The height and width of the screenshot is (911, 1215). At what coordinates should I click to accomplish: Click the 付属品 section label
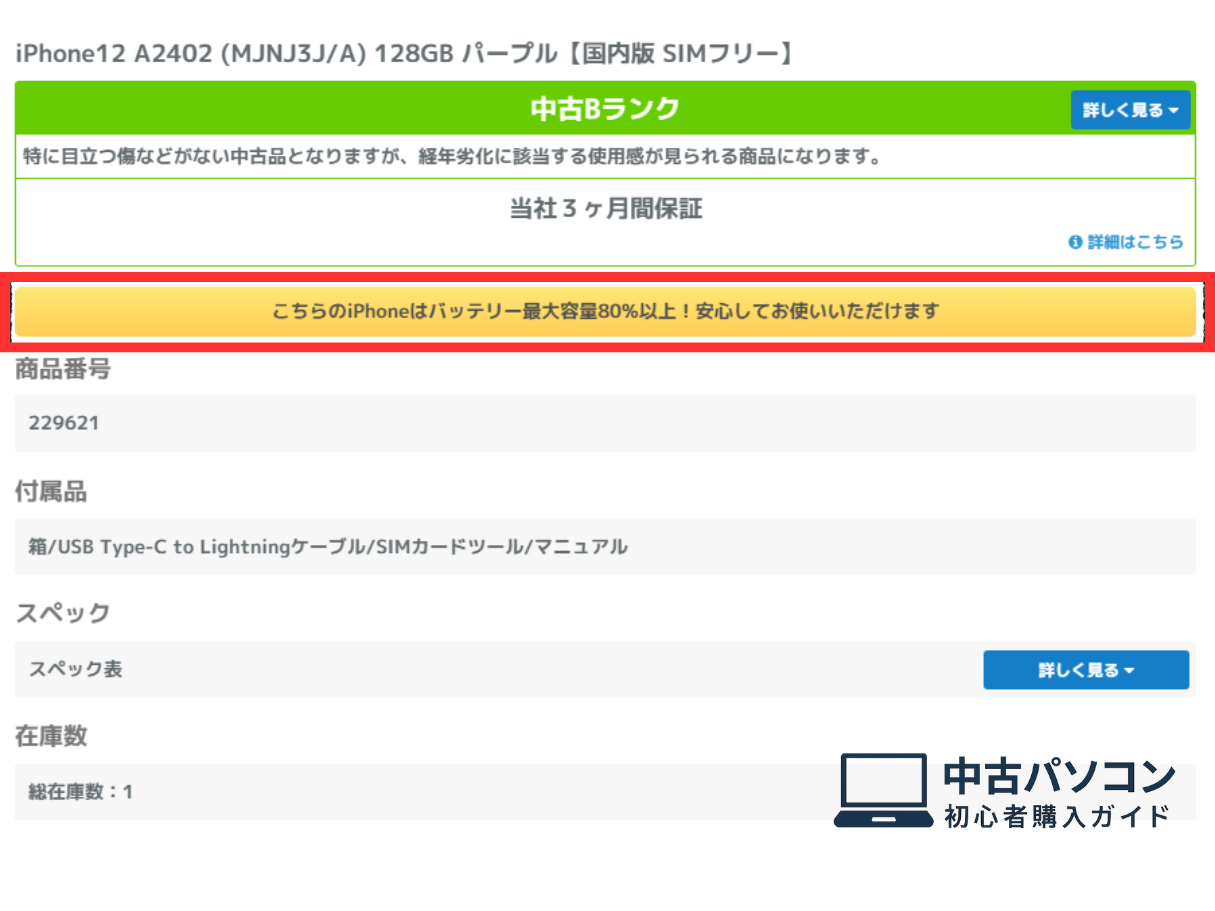(x=51, y=491)
